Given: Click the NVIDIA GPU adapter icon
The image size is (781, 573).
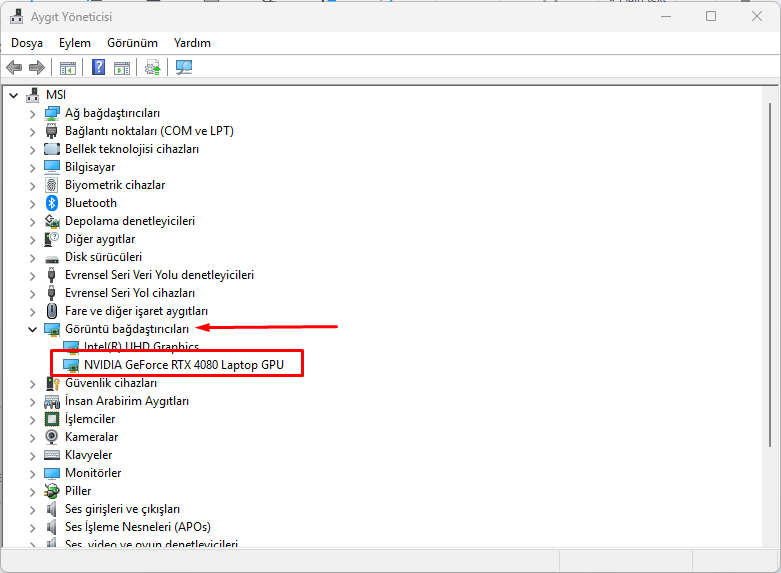Looking at the screenshot, I should pyautogui.click(x=71, y=365).
